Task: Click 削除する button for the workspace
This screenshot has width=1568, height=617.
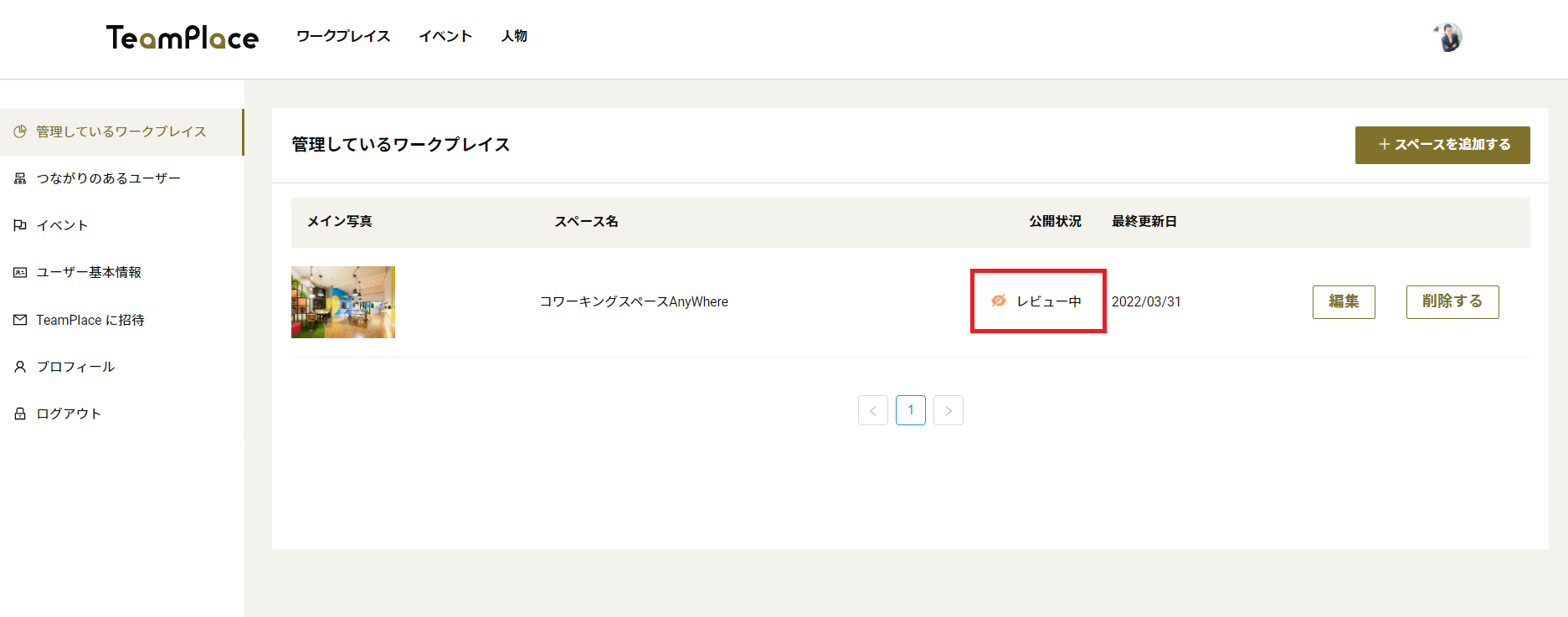Action: (x=1452, y=301)
